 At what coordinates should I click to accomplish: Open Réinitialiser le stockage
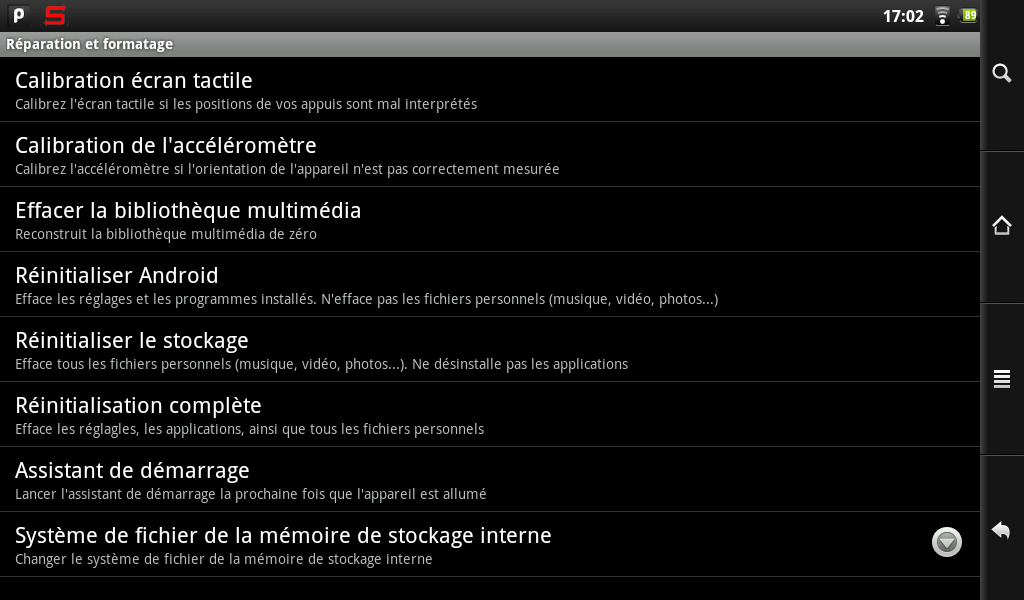coord(490,349)
